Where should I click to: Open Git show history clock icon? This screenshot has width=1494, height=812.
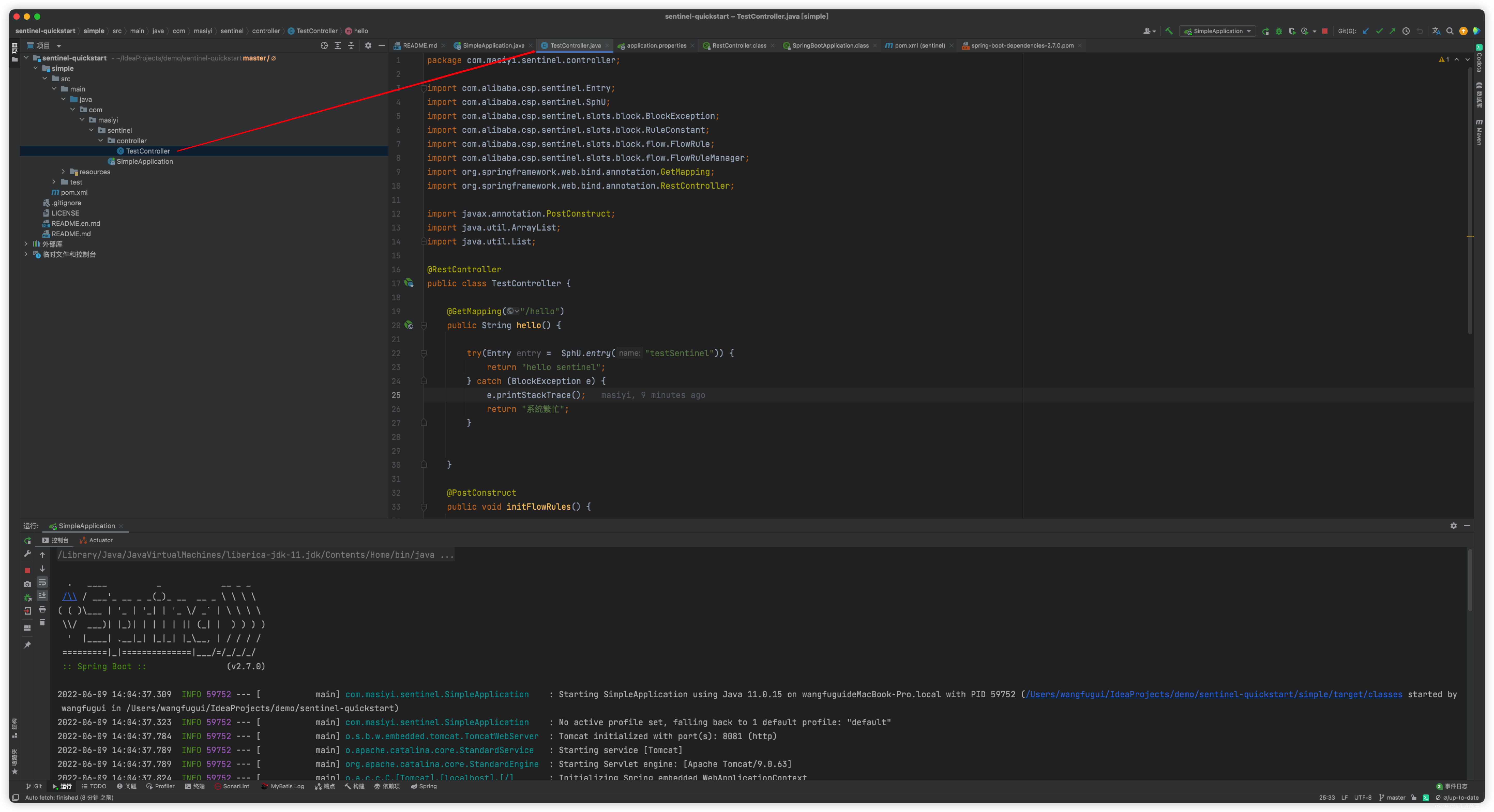point(1406,31)
